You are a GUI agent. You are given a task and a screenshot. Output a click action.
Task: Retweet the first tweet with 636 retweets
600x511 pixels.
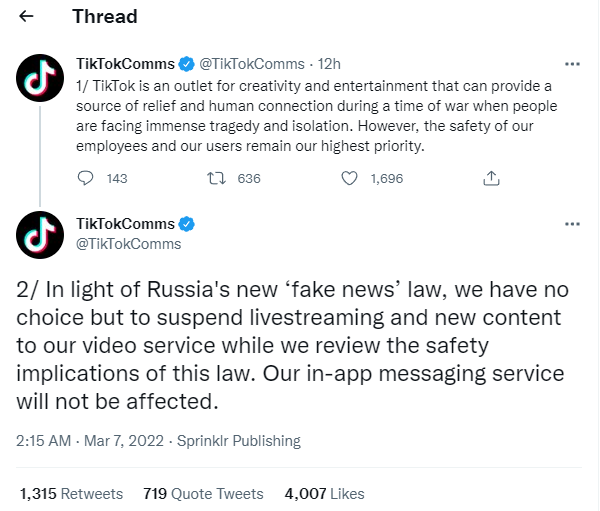pos(215,178)
